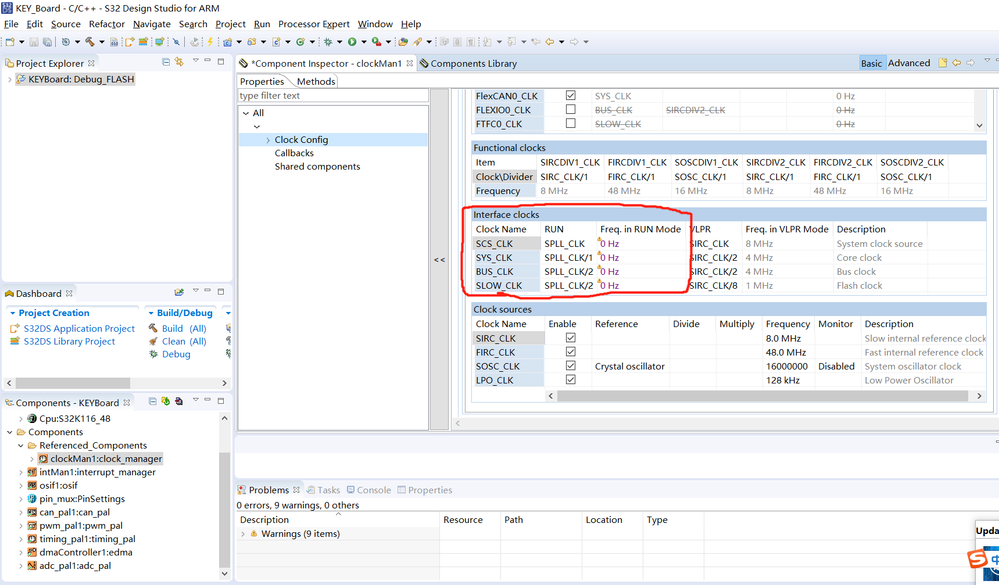Click the Cpu:S32K116_48 chip icon
Screen dimensions: 999x585
32,419
